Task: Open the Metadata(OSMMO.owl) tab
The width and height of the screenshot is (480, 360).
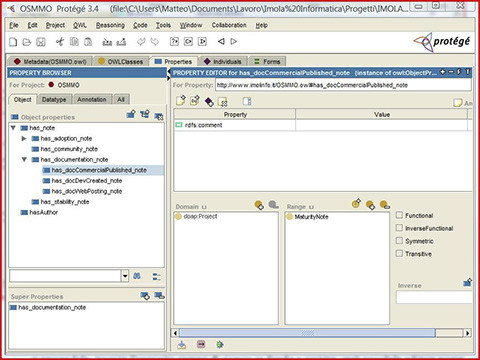Action: coord(50,61)
